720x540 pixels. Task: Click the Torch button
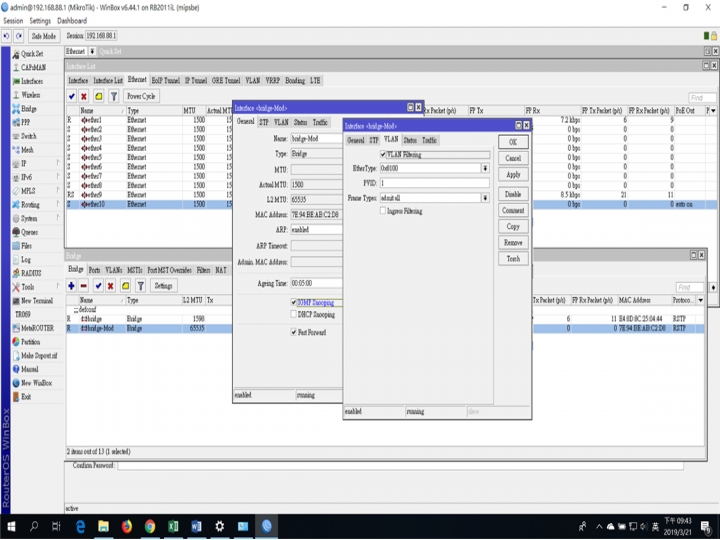pos(513,258)
